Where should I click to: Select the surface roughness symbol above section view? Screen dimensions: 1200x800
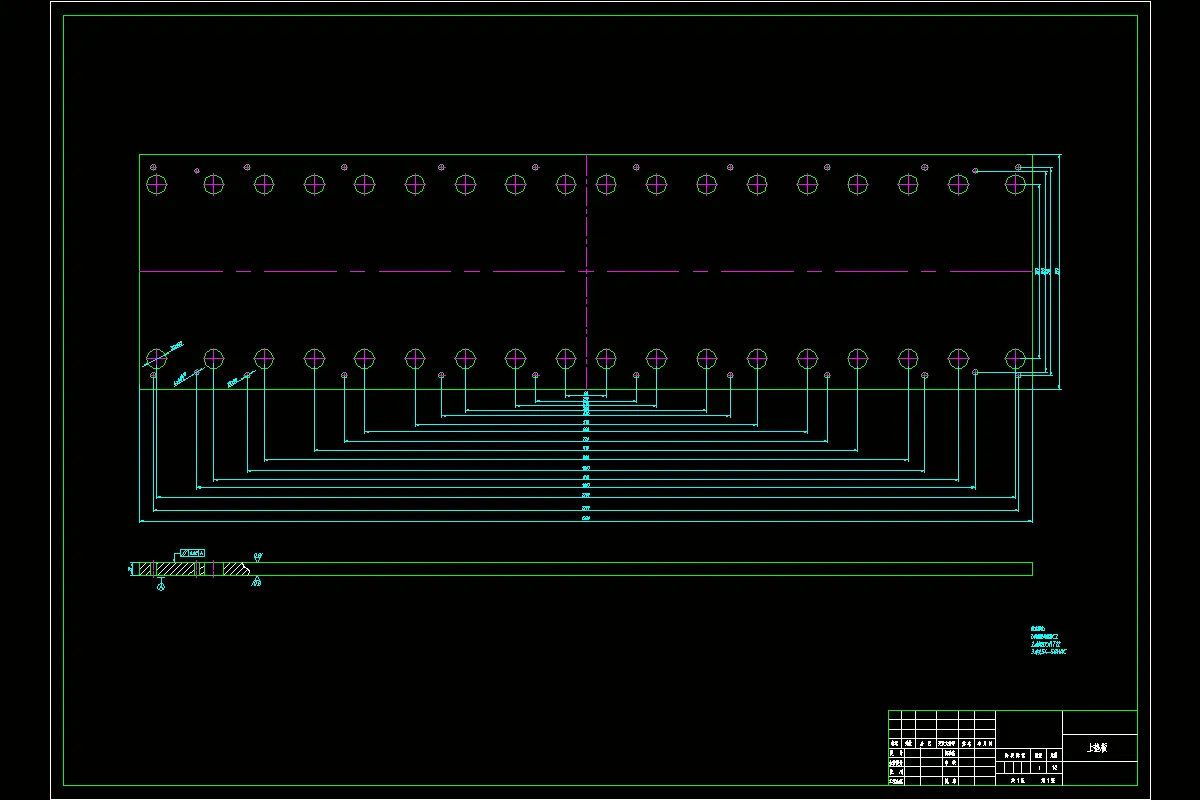258,555
